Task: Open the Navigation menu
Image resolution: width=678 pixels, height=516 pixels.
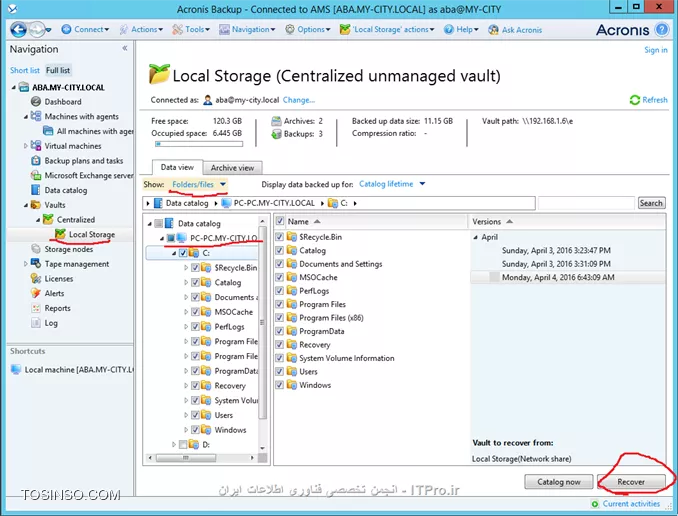Action: [247, 29]
